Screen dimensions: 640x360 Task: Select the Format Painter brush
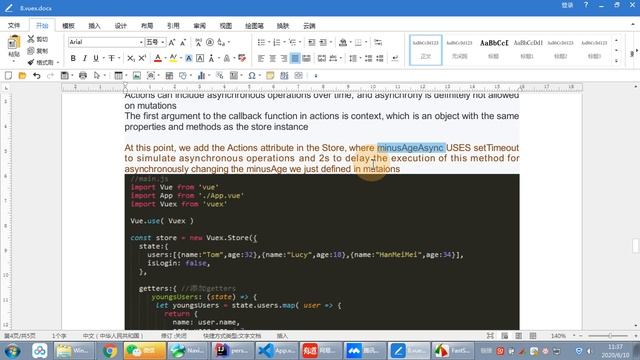coord(31,62)
